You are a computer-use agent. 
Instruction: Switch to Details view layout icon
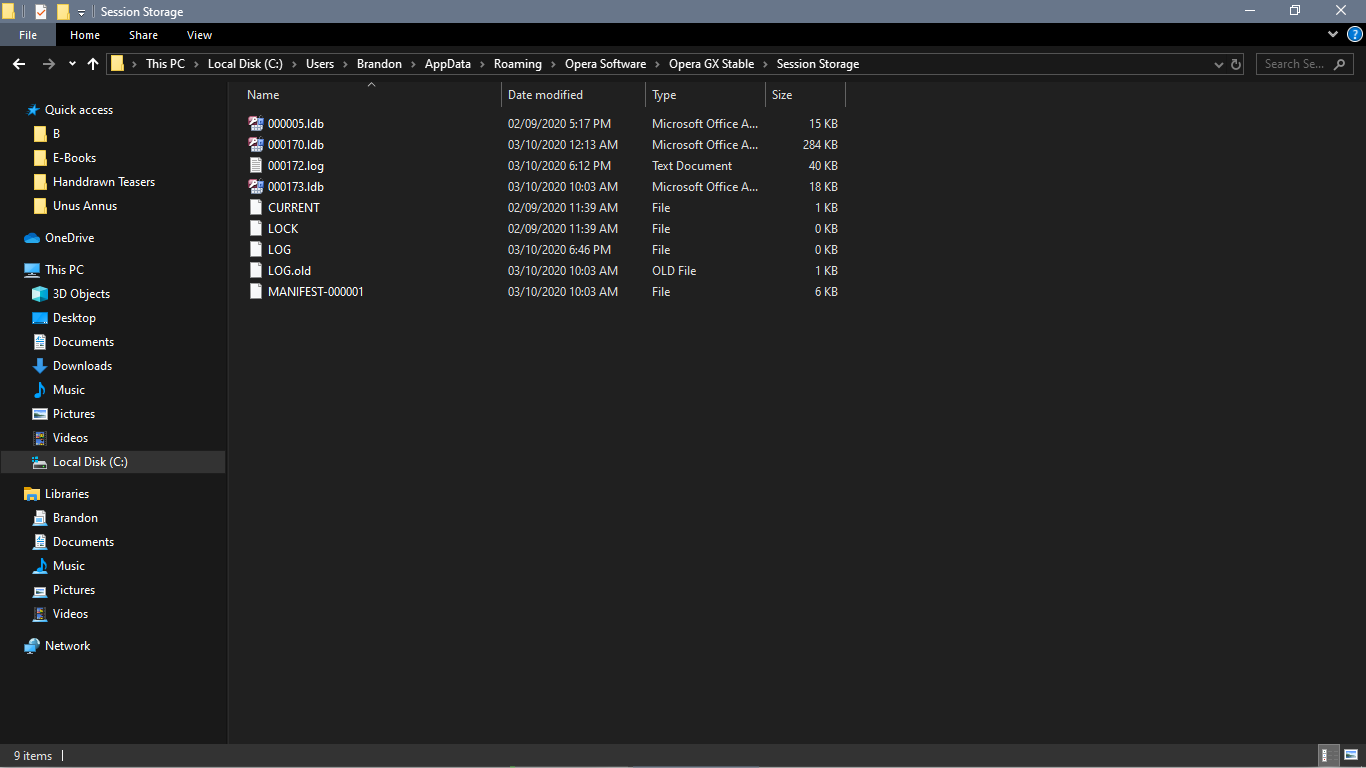1330,756
